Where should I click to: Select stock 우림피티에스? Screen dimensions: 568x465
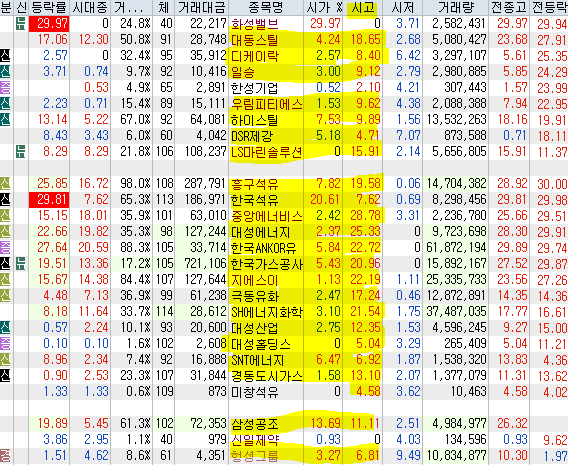(267, 104)
